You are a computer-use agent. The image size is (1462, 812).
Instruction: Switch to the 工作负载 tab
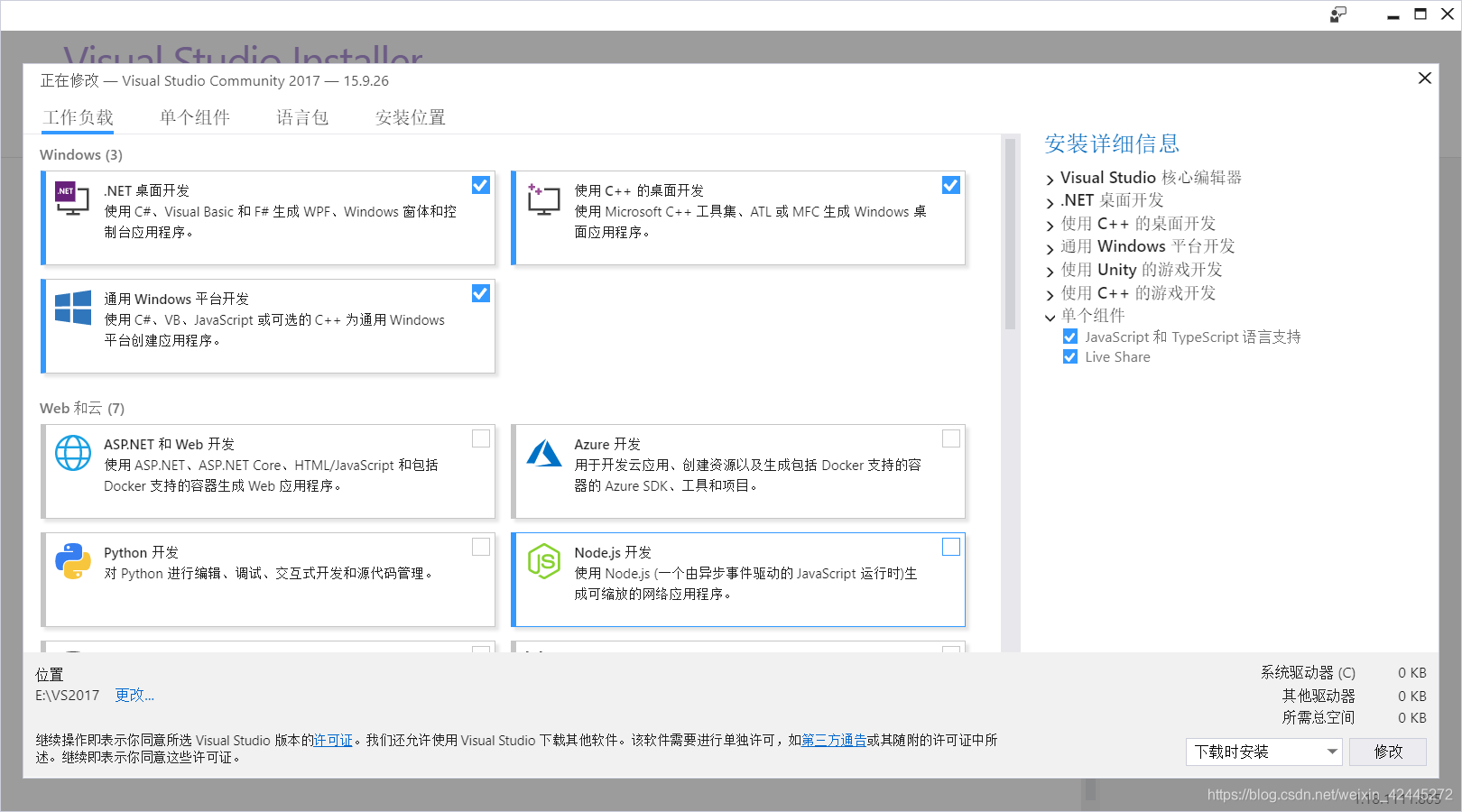79,117
